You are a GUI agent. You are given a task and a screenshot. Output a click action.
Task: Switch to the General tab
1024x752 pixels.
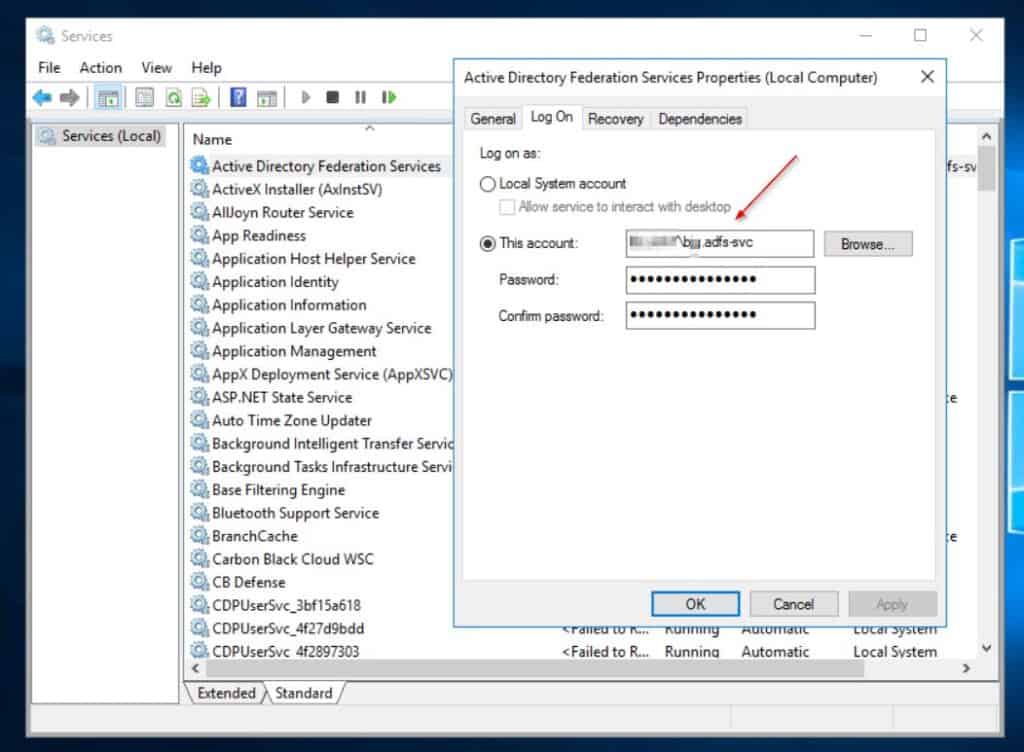pyautogui.click(x=493, y=119)
